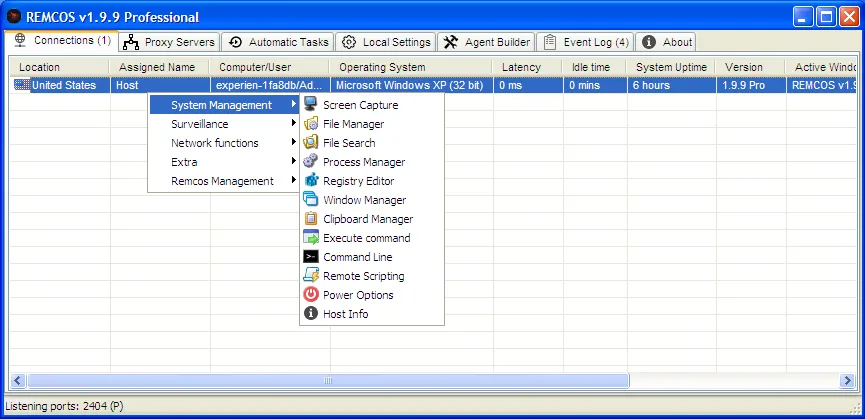Sort by the Latency column header

click(527, 67)
